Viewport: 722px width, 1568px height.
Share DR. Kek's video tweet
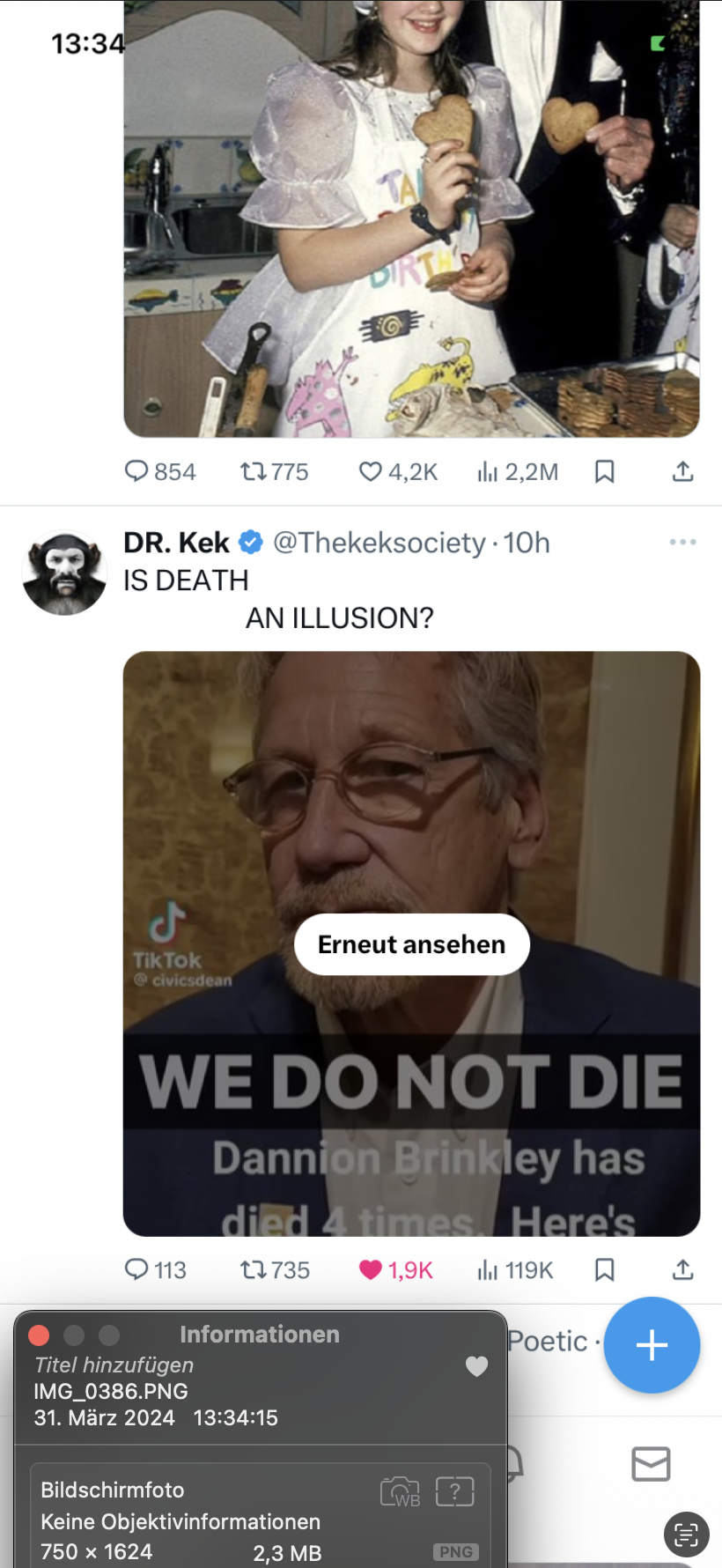coord(682,1269)
